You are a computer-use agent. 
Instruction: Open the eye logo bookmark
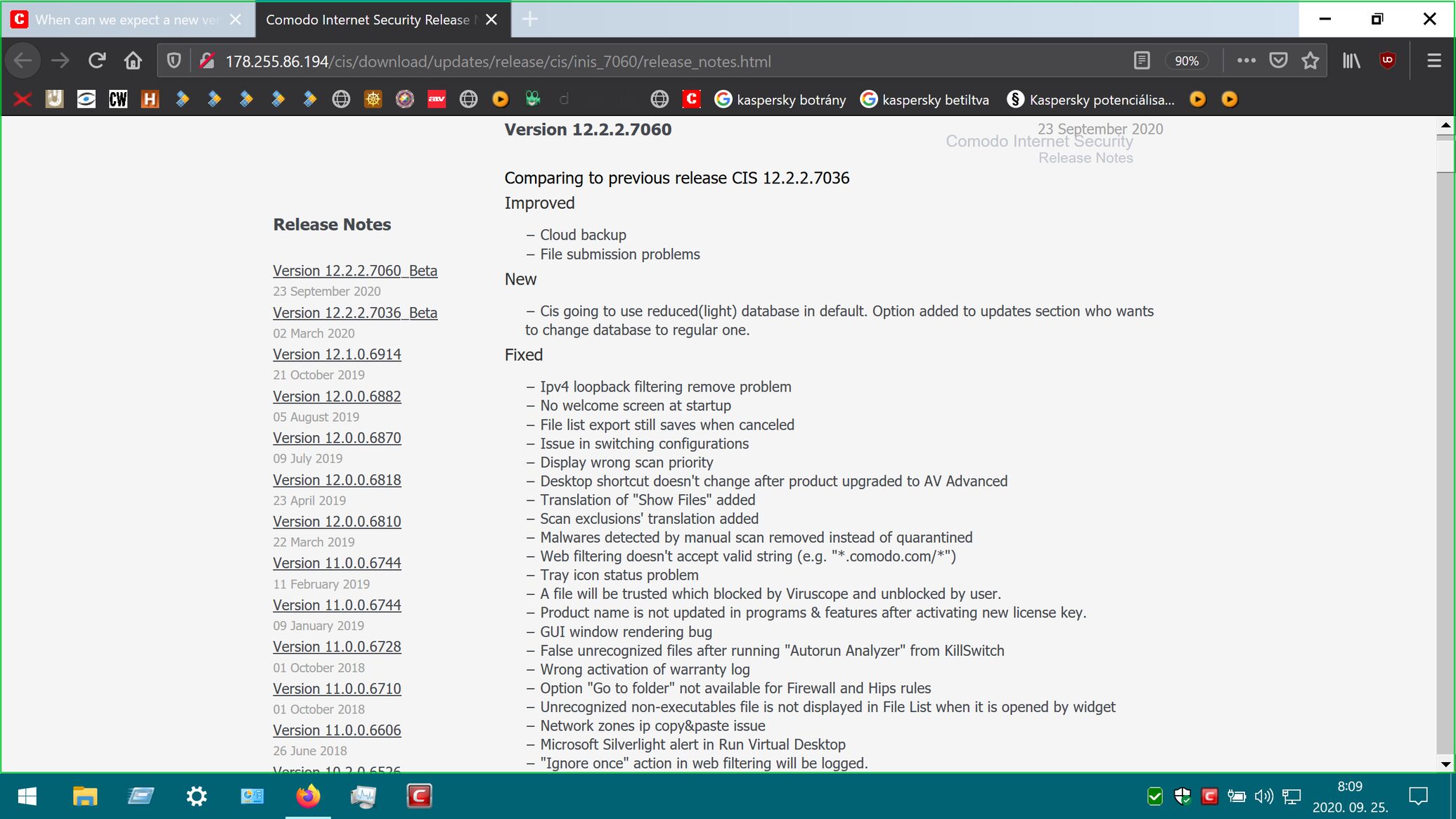coord(86,99)
